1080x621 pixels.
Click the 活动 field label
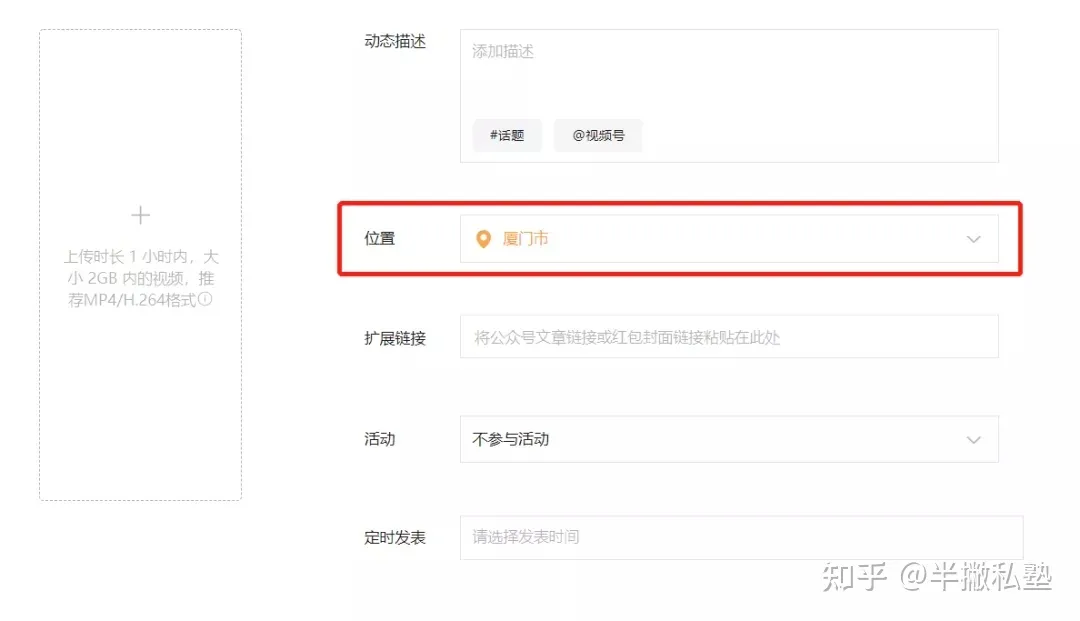pyautogui.click(x=380, y=439)
